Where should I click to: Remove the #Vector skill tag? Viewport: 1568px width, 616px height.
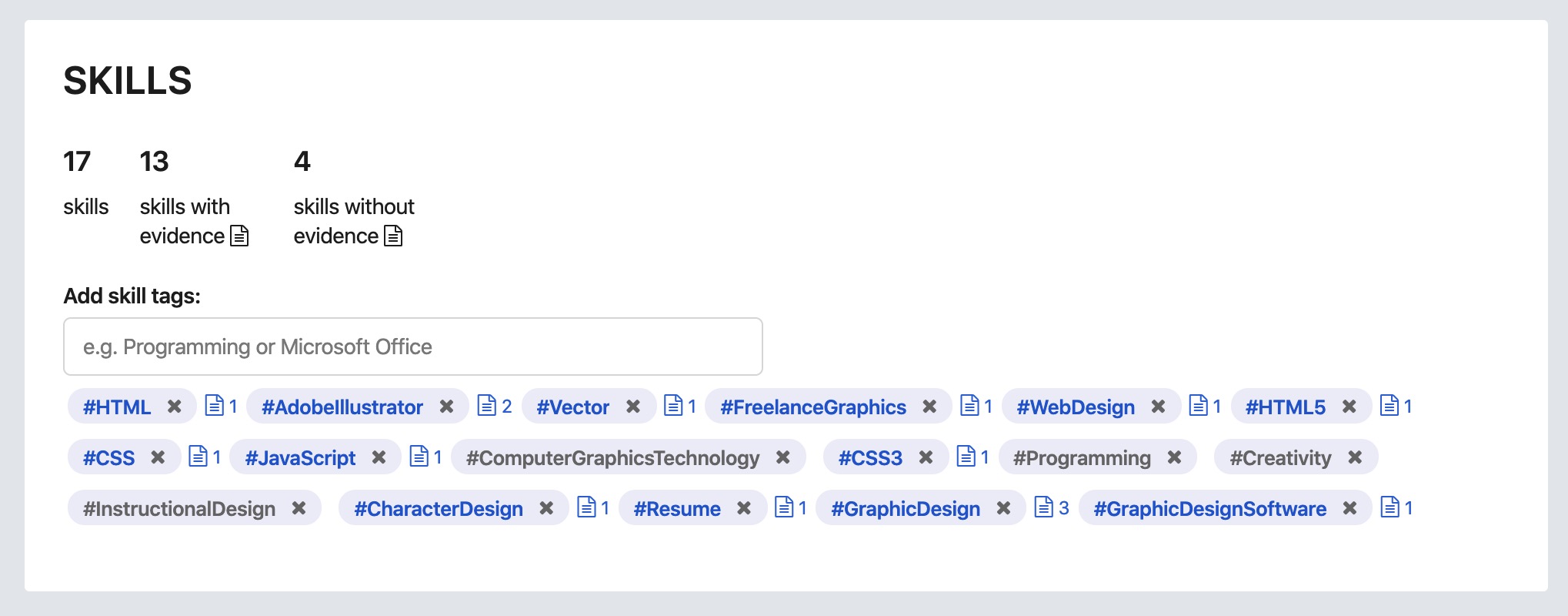click(x=633, y=407)
